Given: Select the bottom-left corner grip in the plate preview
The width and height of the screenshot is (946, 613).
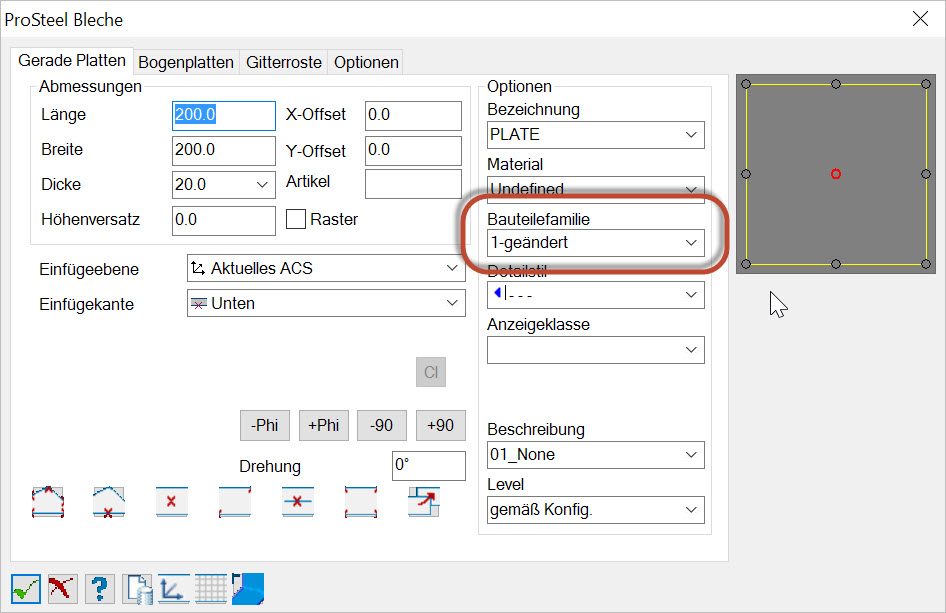Looking at the screenshot, I should coord(746,264).
